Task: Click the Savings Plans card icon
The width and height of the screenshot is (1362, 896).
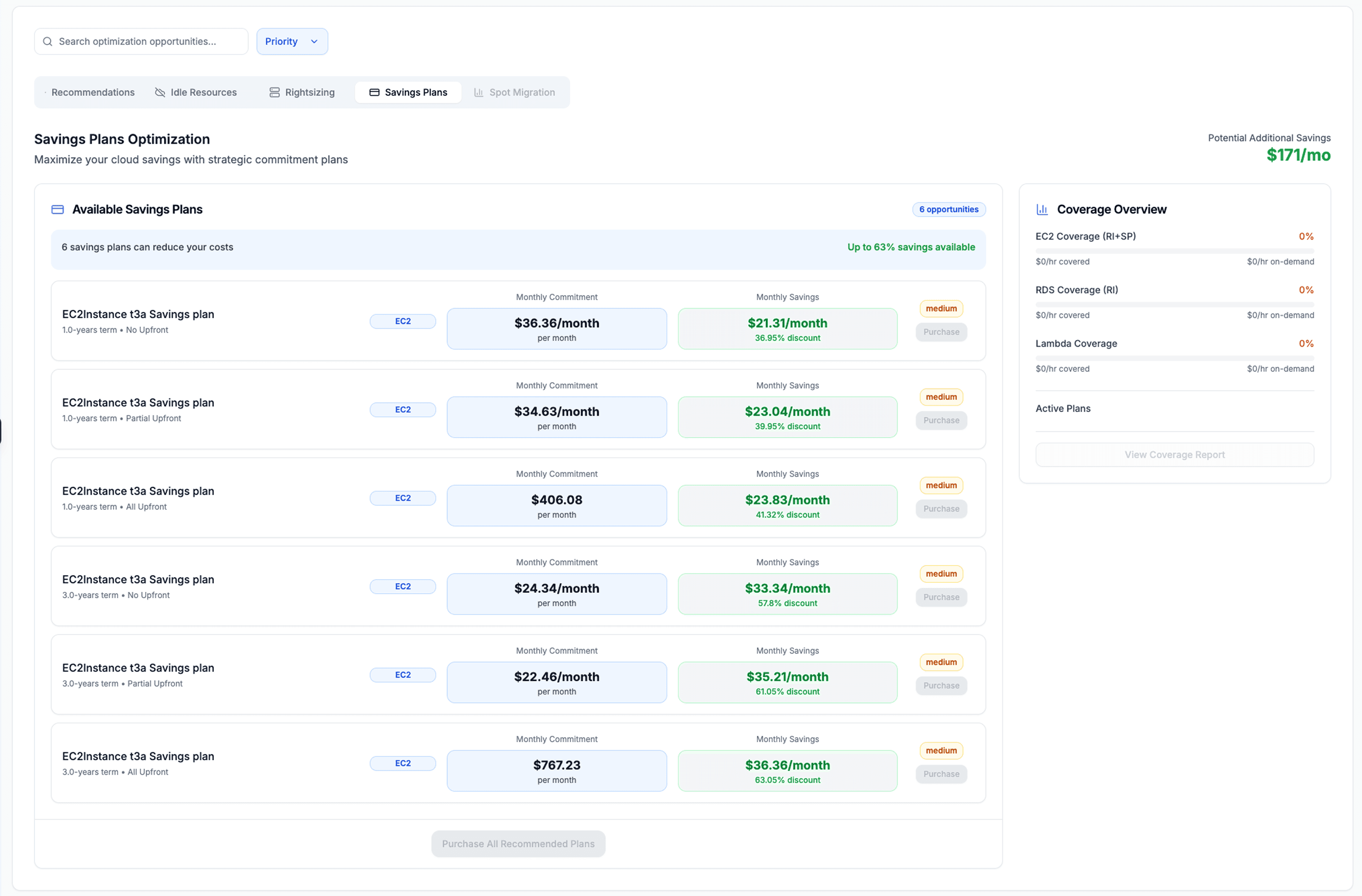Action: (x=374, y=92)
